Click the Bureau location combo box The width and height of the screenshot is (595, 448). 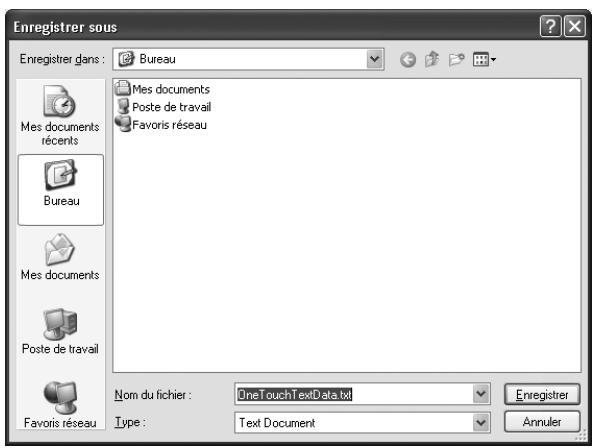[248, 59]
